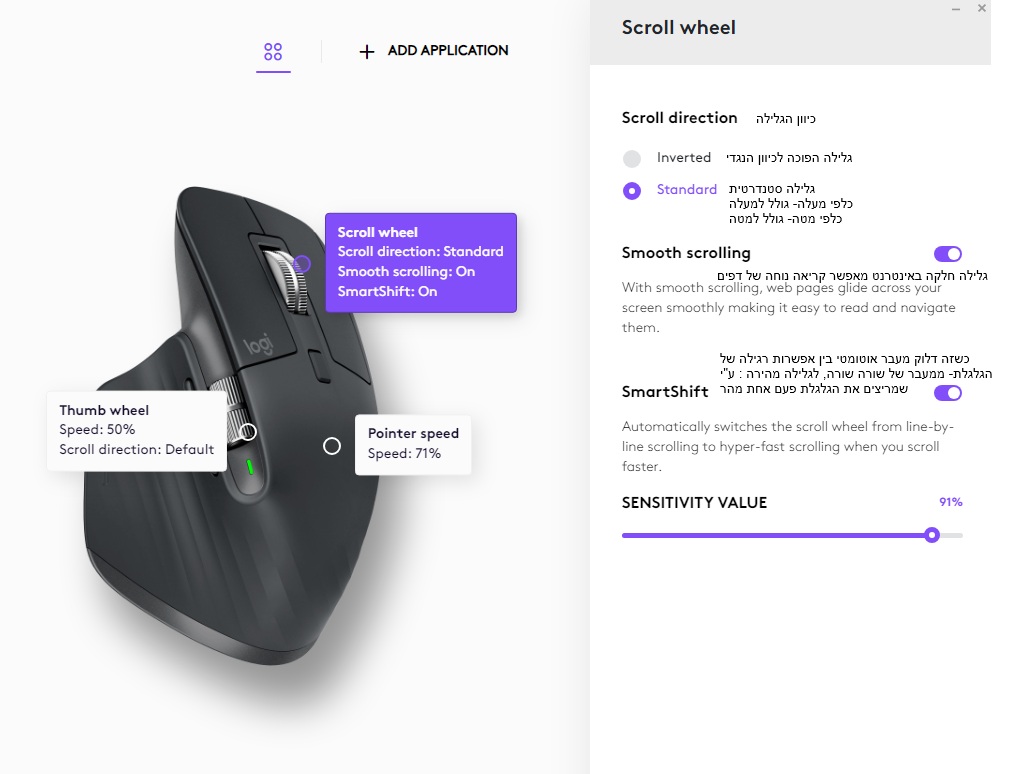This screenshot has width=1011, height=774.
Task: Click the logi logo on mouse
Action: click(x=259, y=346)
